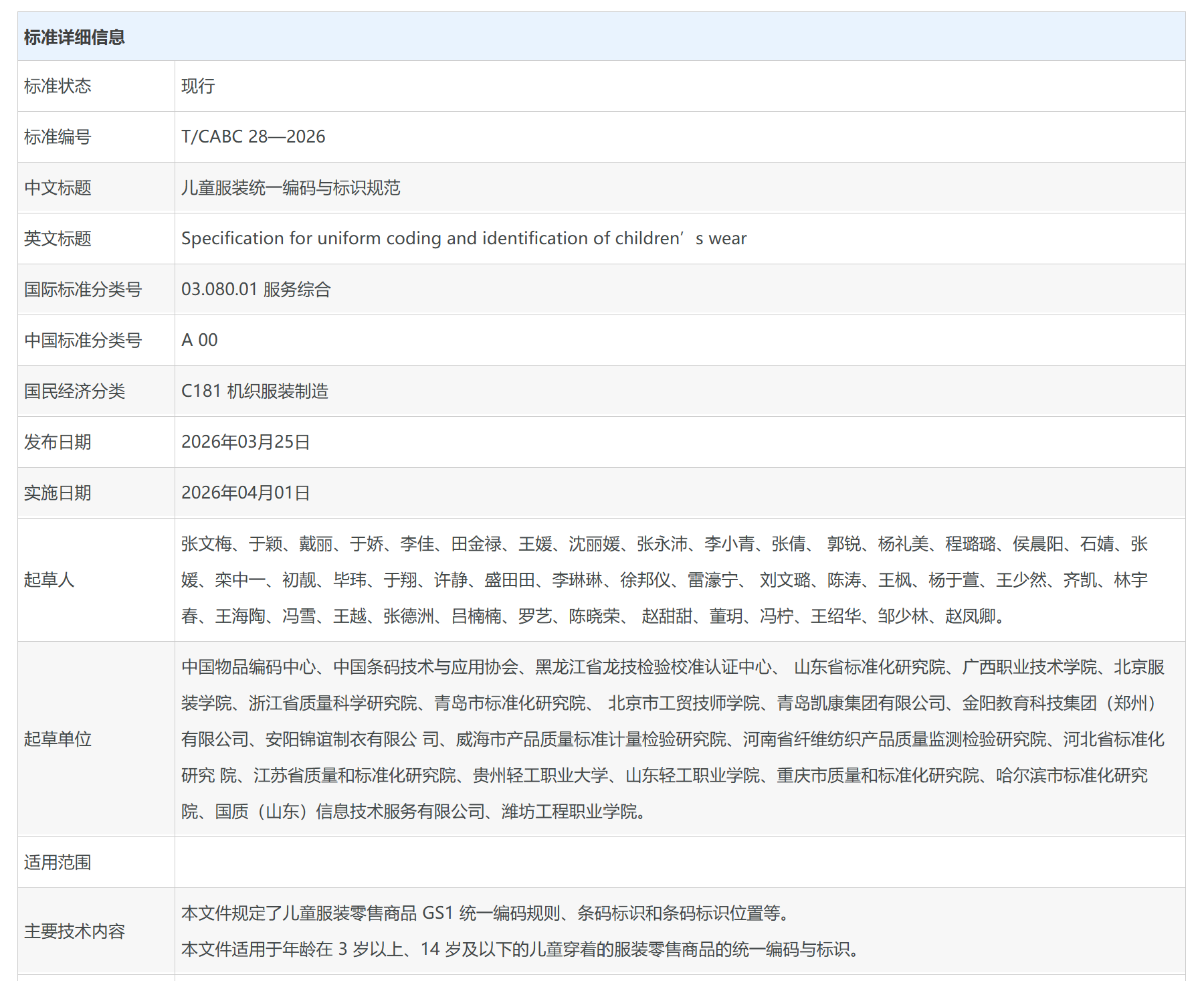Click the drafting unit 中国物品编码中心
Viewport: 1204px width, 981px height.
[x=248, y=667]
